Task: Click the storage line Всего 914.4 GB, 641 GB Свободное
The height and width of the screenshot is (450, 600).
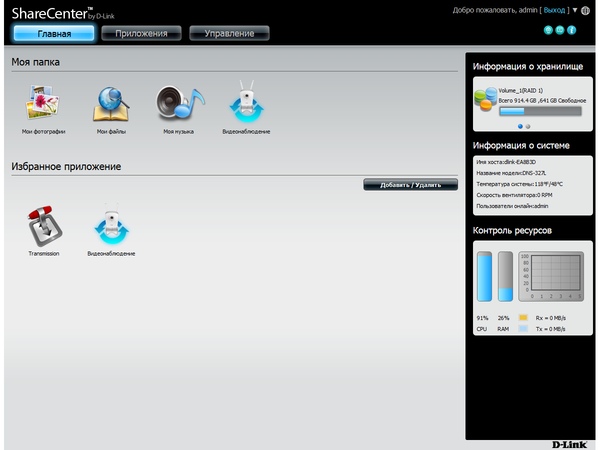Action: (542, 101)
